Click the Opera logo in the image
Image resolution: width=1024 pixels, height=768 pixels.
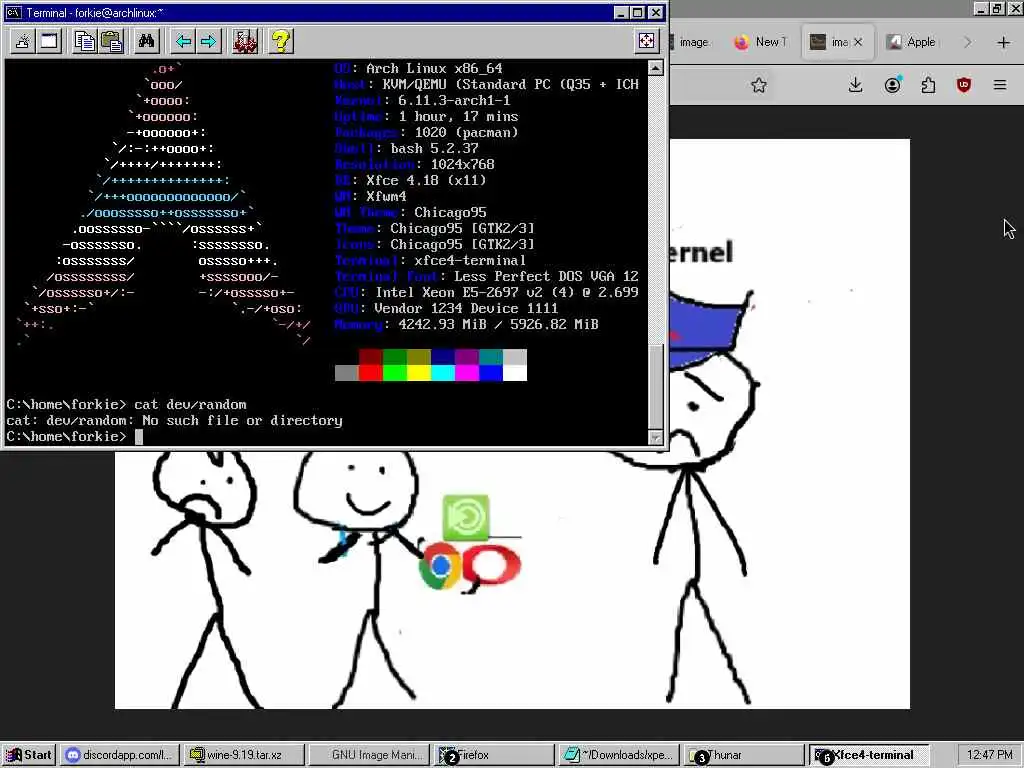pyautogui.click(x=492, y=566)
